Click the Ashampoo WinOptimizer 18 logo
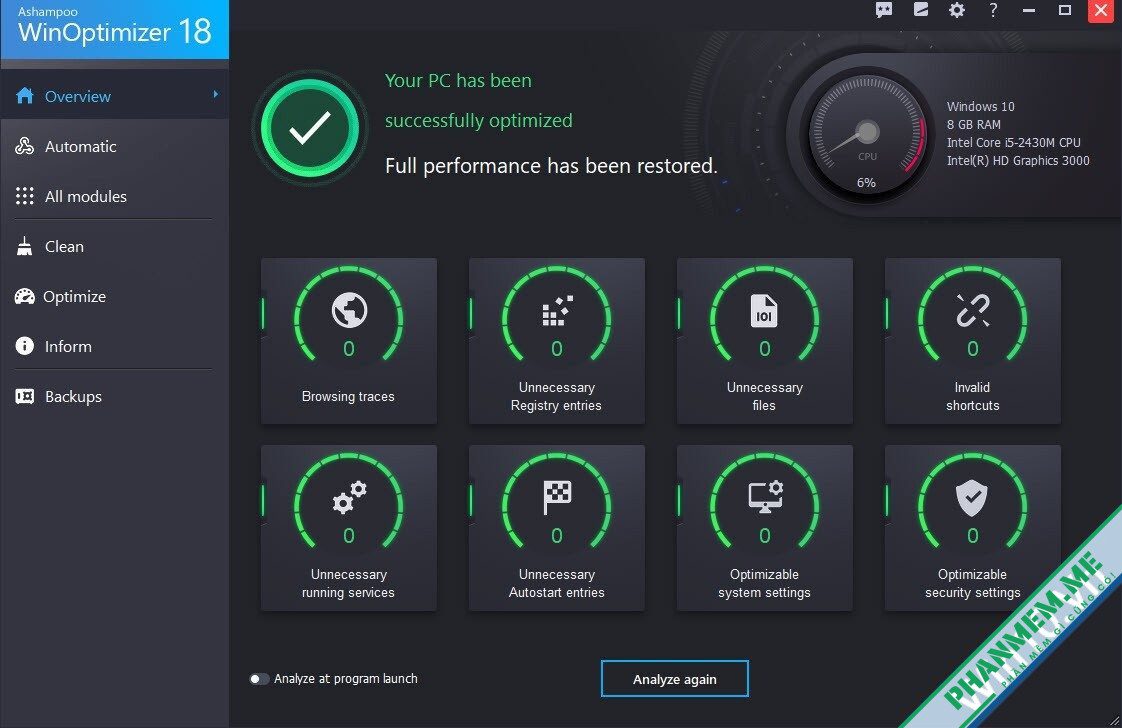This screenshot has width=1122, height=728. point(114,27)
